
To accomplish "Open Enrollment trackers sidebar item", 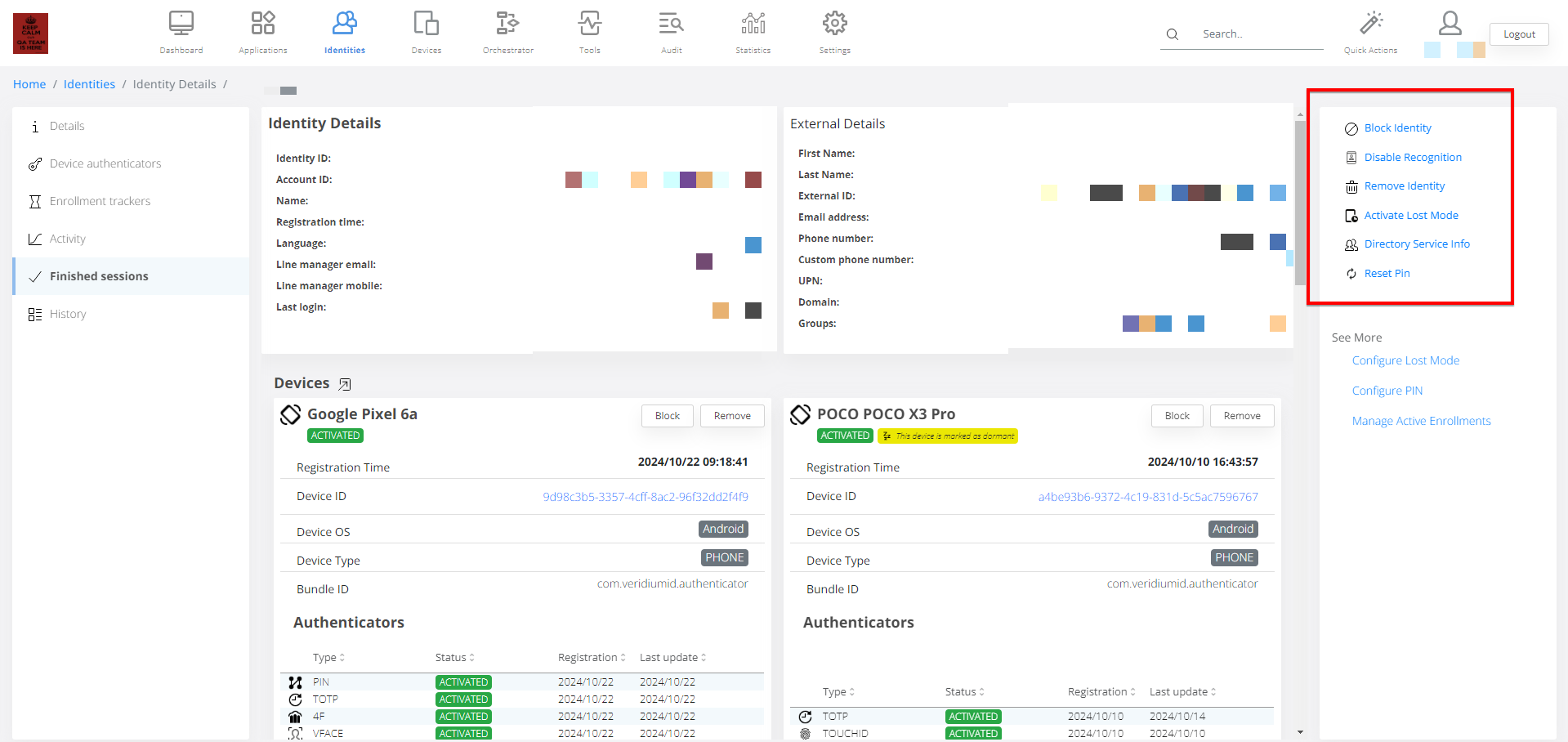I will click(100, 201).
